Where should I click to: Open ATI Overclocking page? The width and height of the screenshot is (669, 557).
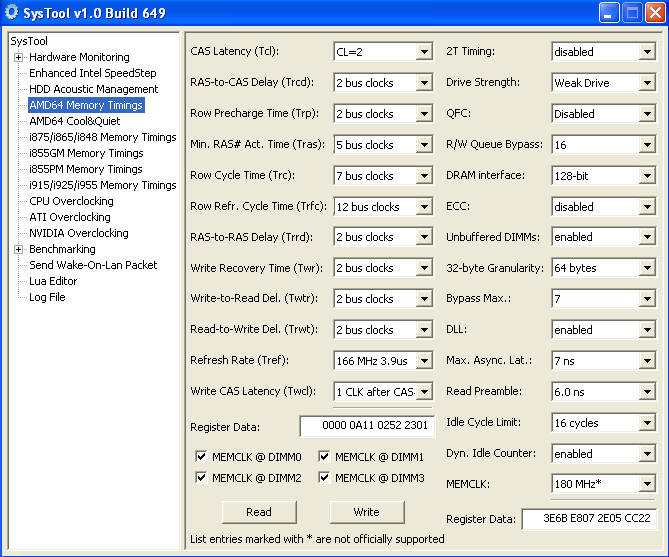point(70,217)
